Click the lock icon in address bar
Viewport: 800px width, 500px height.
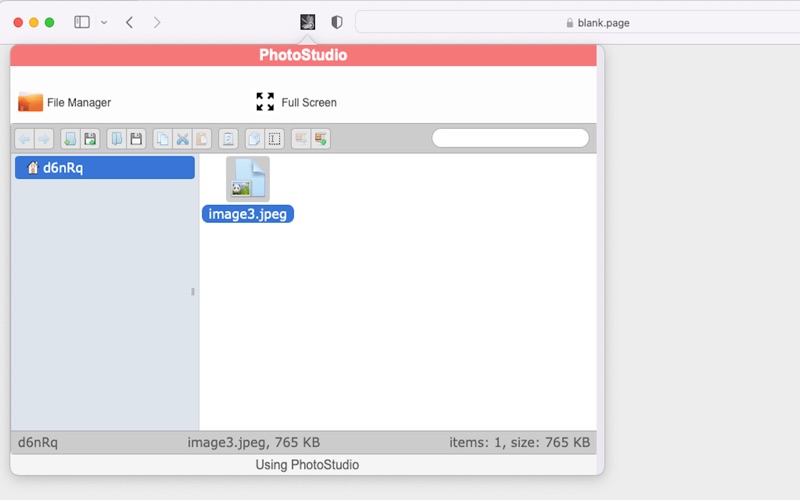click(x=570, y=23)
